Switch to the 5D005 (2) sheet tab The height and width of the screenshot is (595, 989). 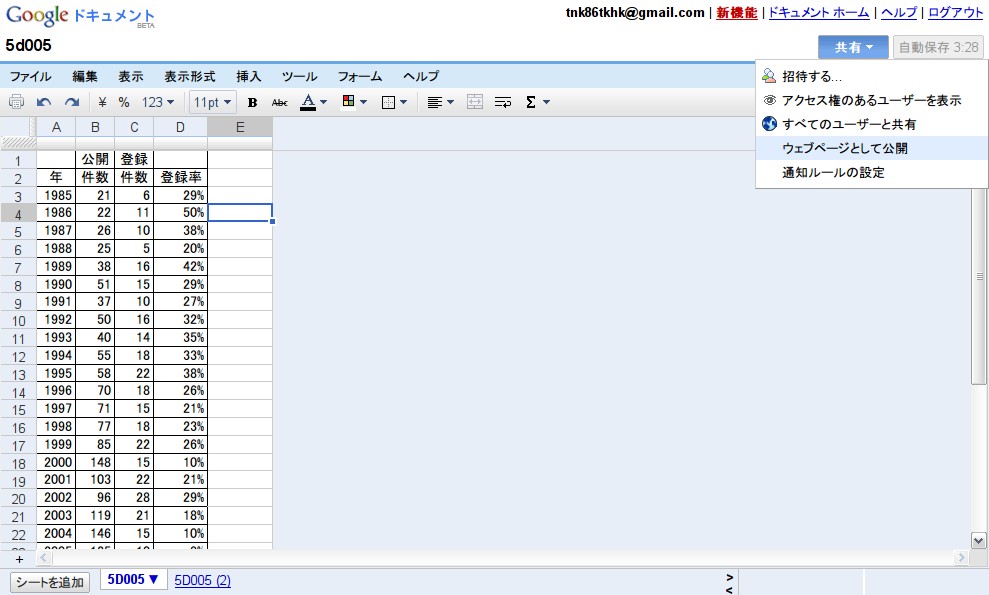pyautogui.click(x=202, y=580)
